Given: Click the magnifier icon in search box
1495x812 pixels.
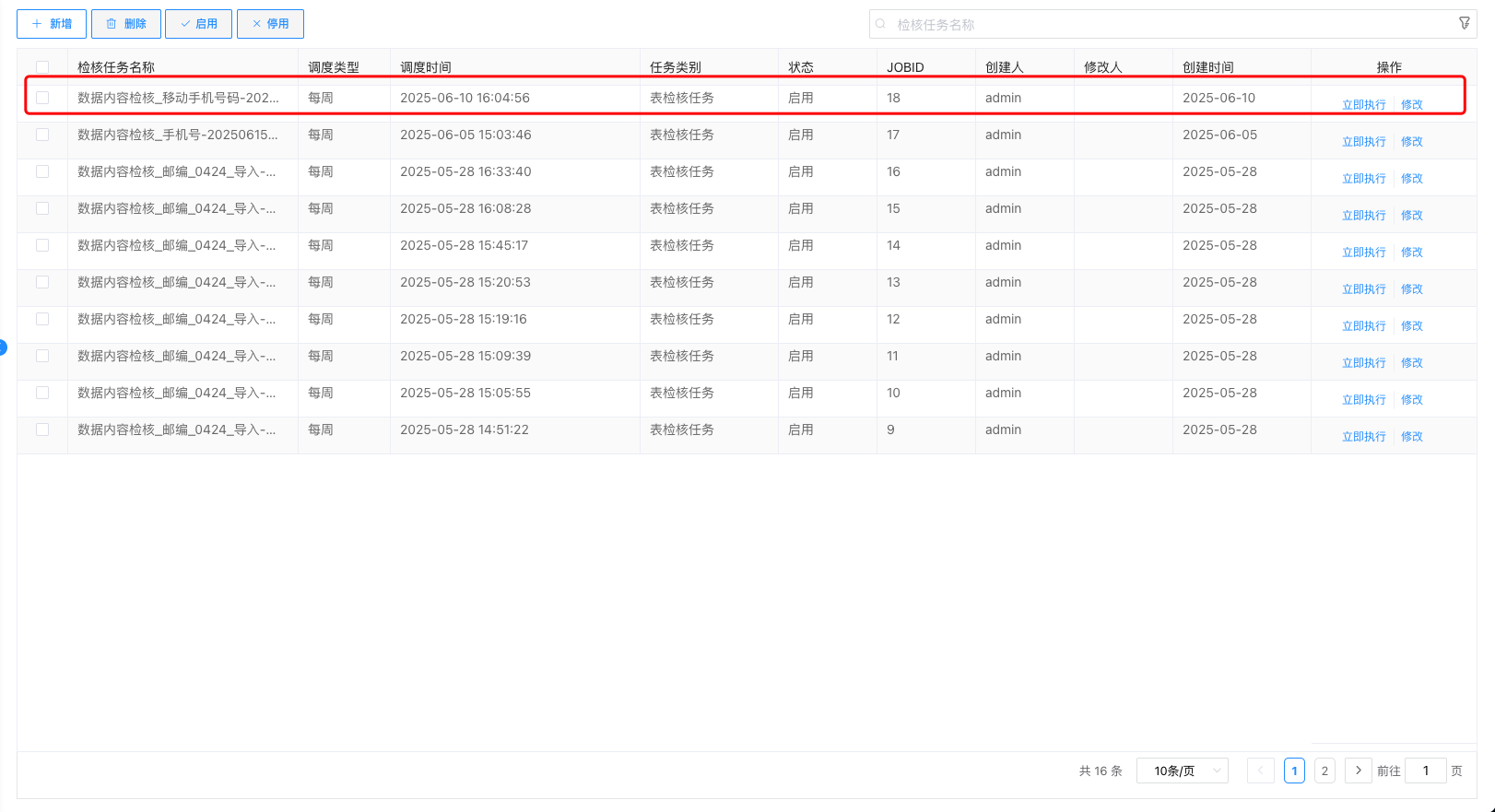Looking at the screenshot, I should pyautogui.click(x=881, y=24).
